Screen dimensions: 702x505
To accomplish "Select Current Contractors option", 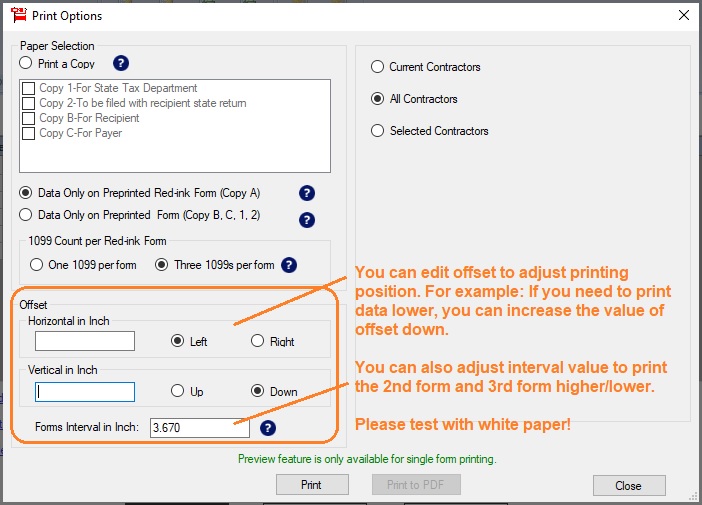I will 377,67.
